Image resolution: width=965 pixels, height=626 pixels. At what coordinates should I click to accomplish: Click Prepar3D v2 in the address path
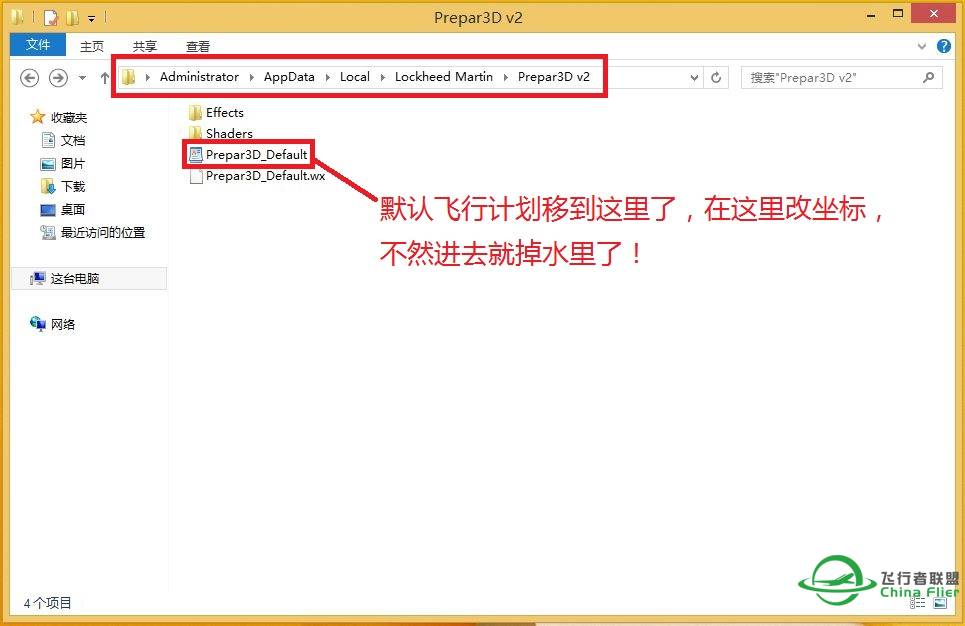[x=553, y=77]
